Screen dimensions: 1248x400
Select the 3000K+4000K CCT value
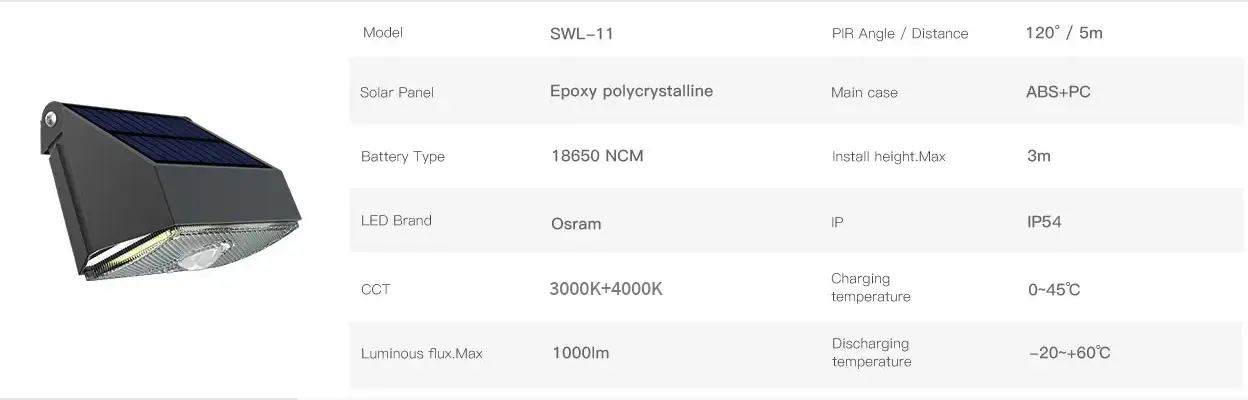click(x=606, y=289)
